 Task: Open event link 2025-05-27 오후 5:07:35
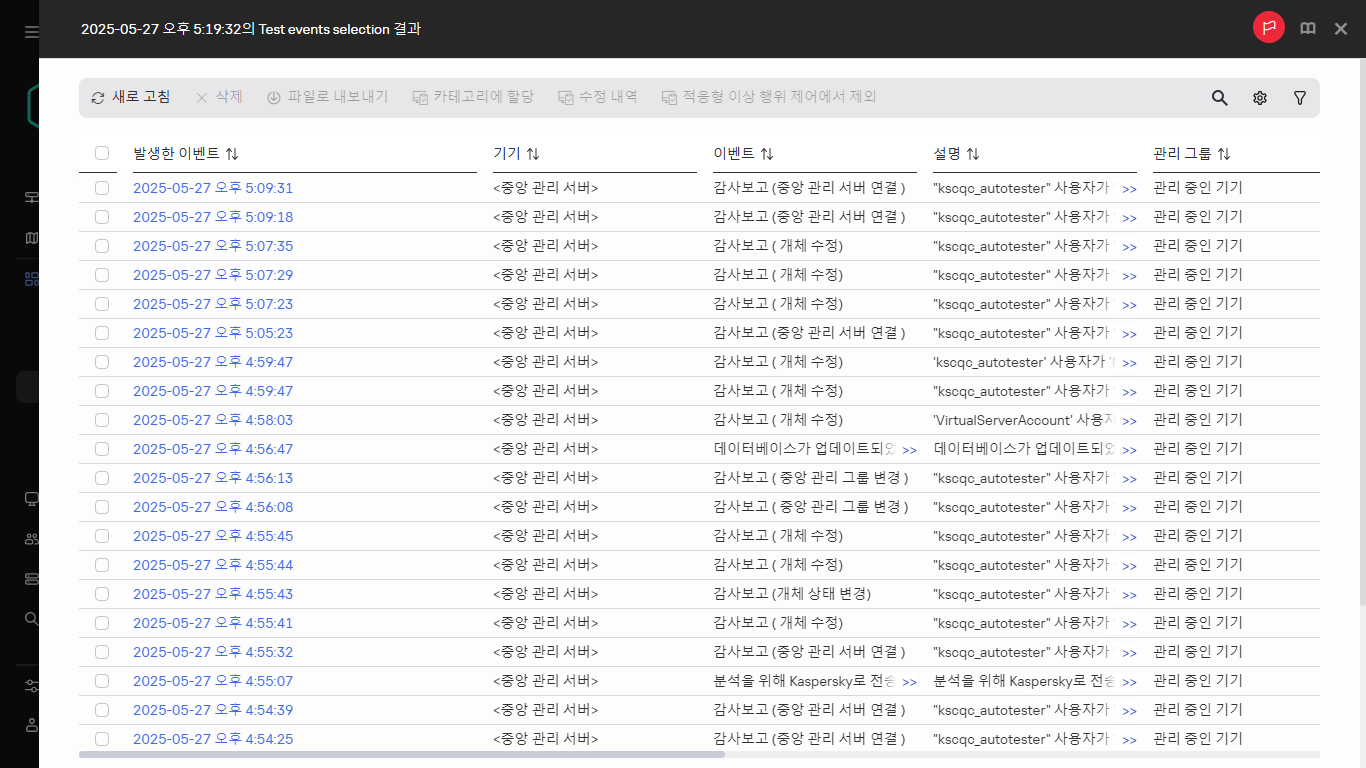click(213, 246)
